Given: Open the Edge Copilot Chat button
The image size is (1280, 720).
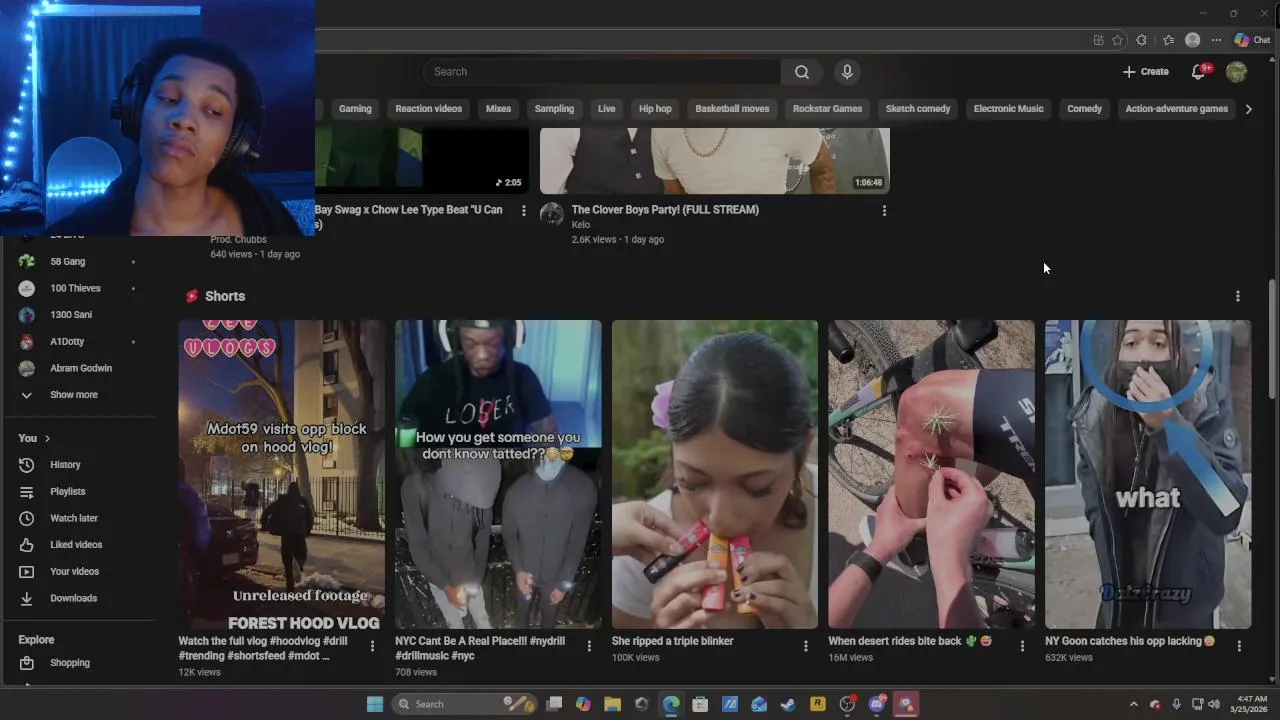Looking at the screenshot, I should pos(1252,40).
